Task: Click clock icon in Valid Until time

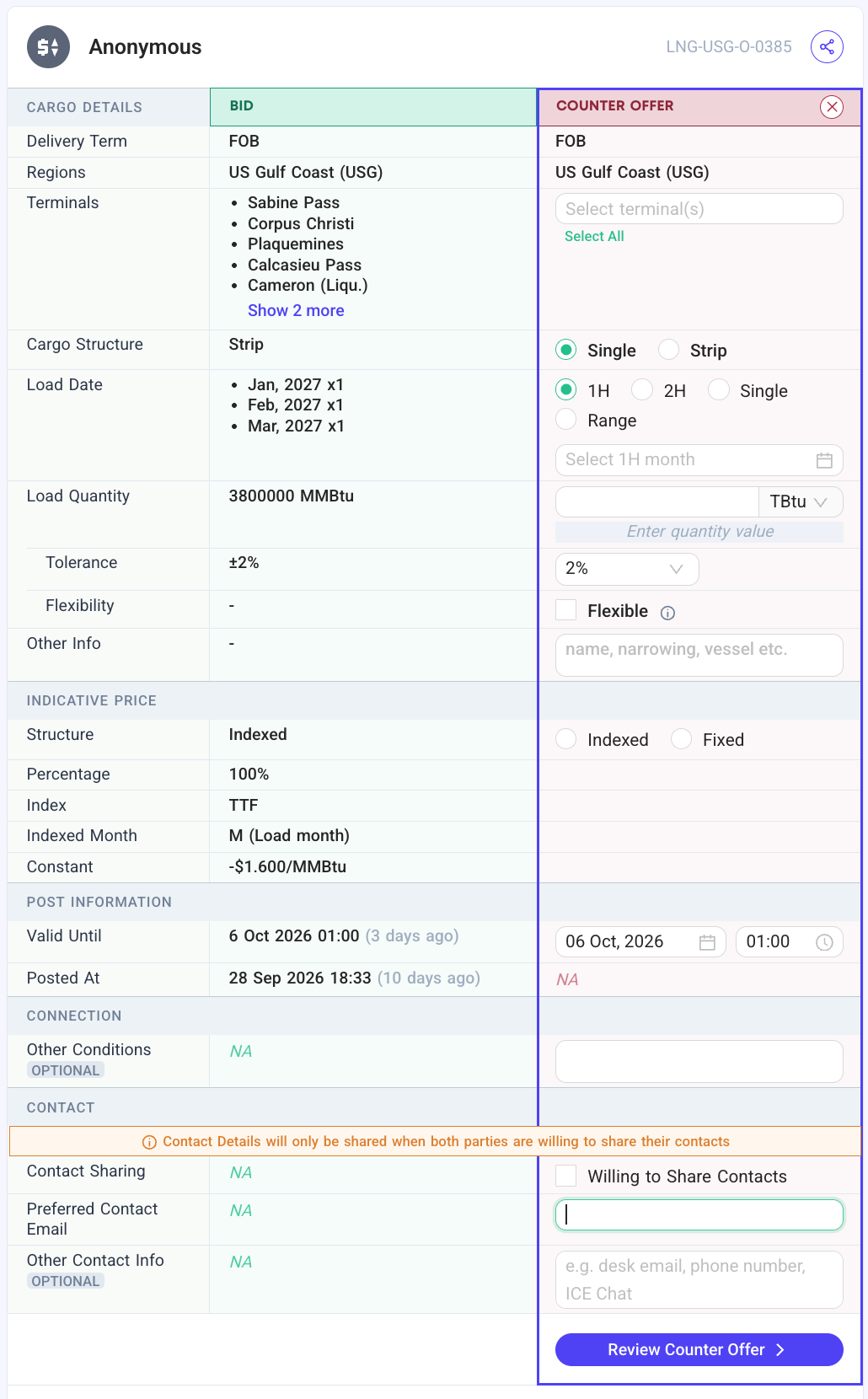Action: click(x=824, y=942)
